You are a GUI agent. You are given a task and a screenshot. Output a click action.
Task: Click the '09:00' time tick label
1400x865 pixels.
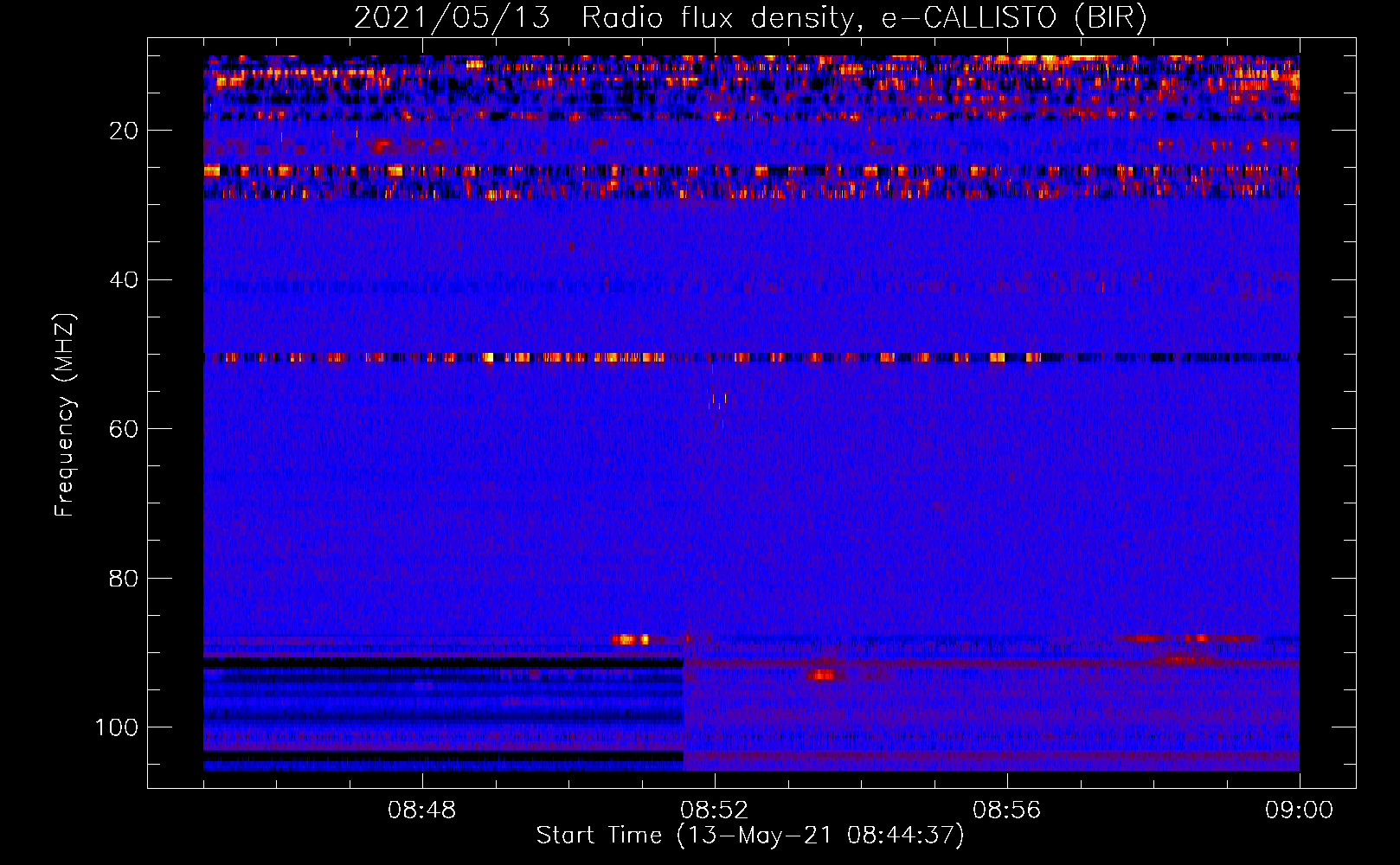pos(1300,811)
